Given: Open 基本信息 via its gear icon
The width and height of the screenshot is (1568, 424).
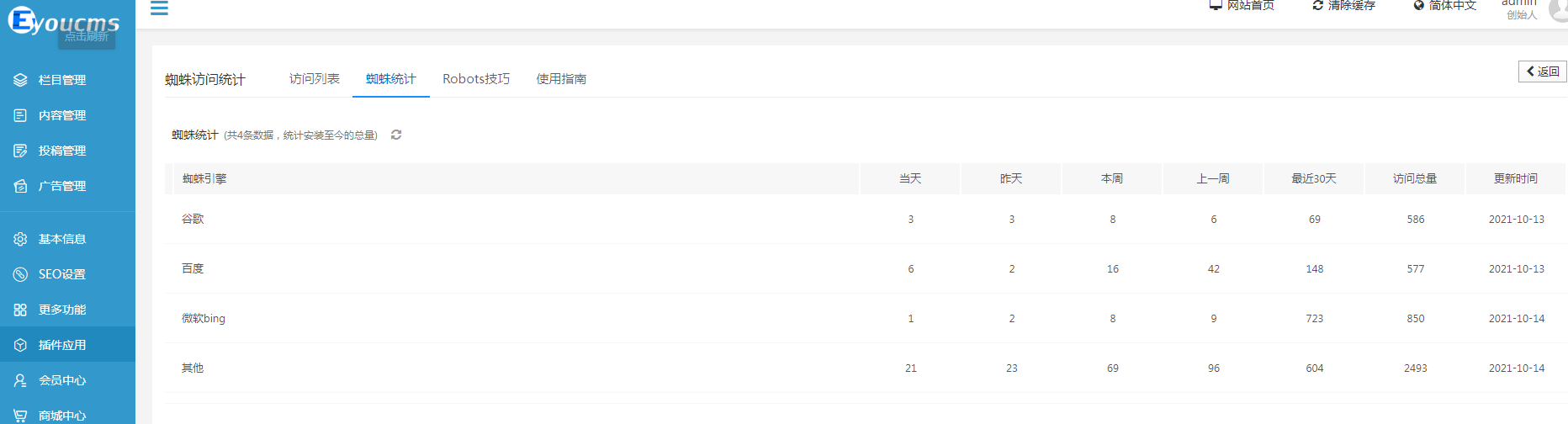Looking at the screenshot, I should [20, 239].
